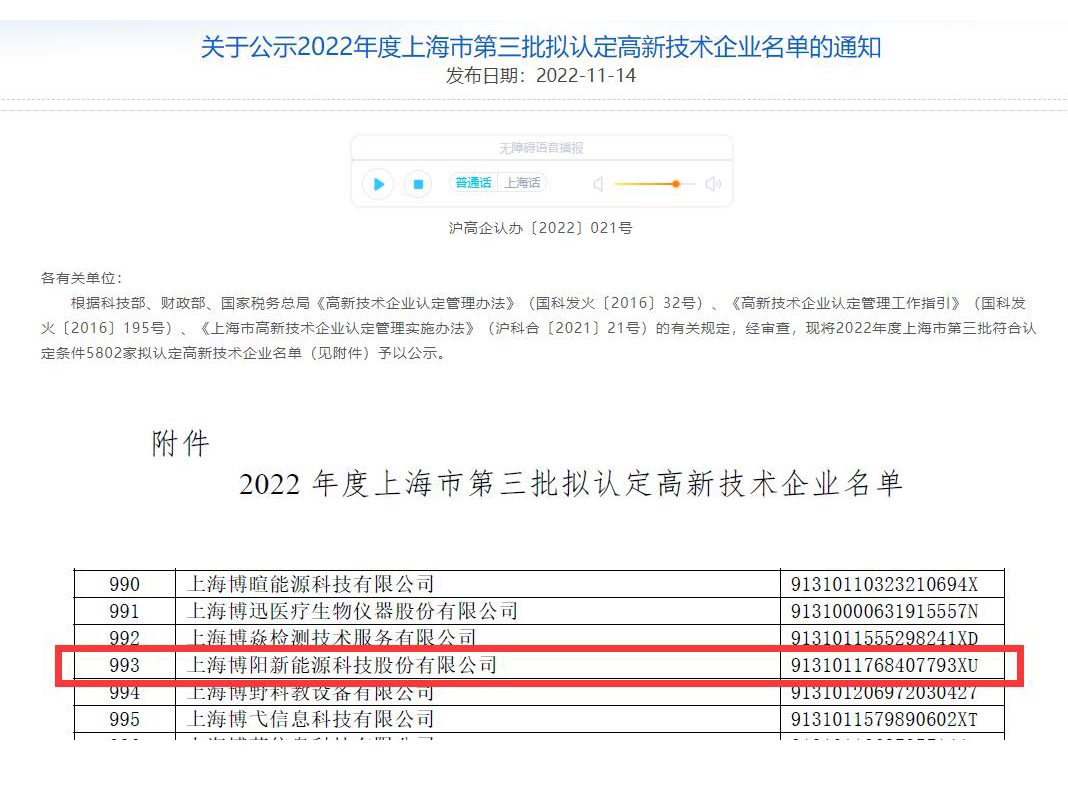1068x797 pixels.
Task: Click loud volume speaker icon
Action: pyautogui.click(x=713, y=184)
